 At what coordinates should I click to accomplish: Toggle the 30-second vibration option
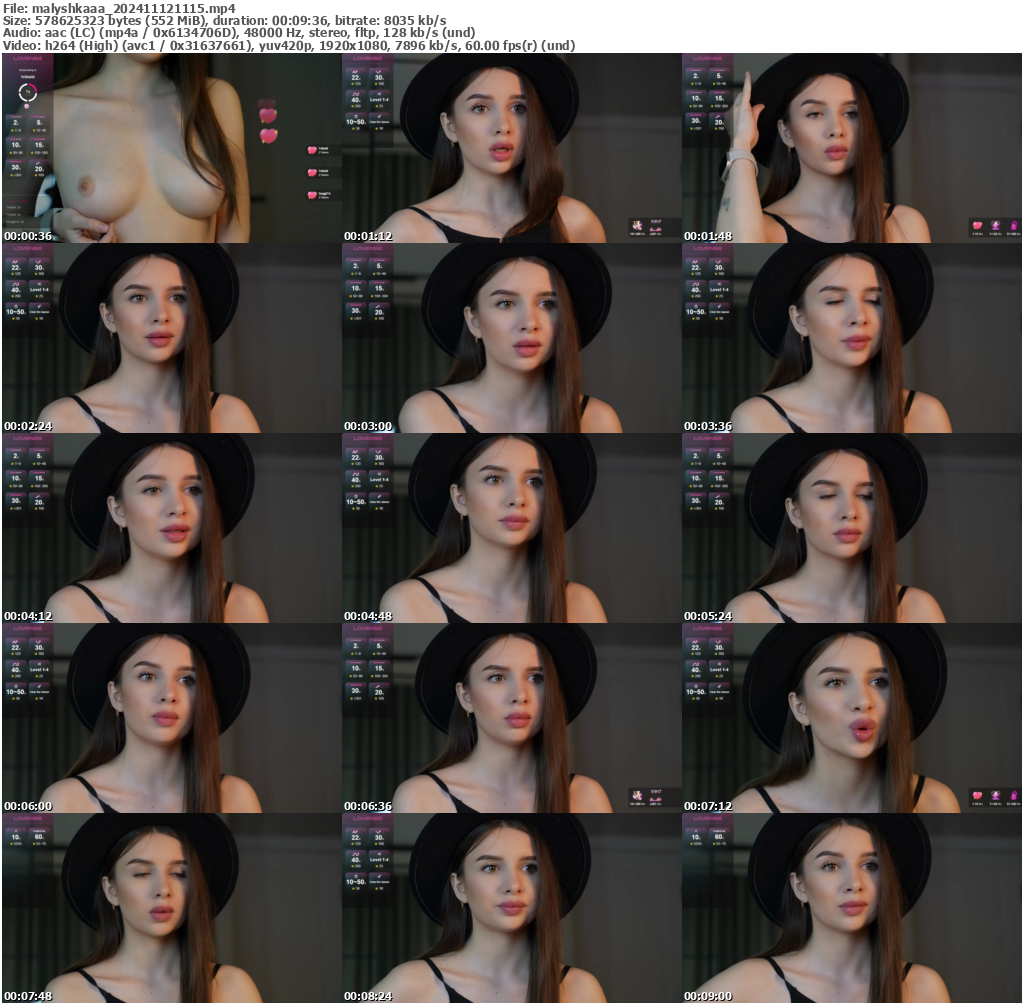pos(16,168)
